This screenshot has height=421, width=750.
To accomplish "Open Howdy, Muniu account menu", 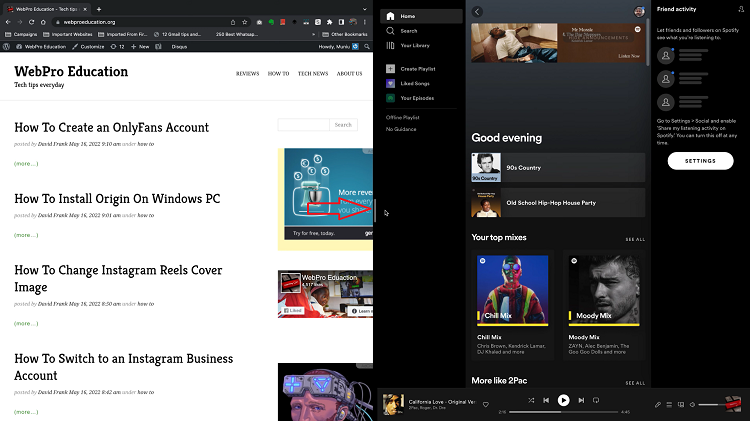I will pos(339,47).
